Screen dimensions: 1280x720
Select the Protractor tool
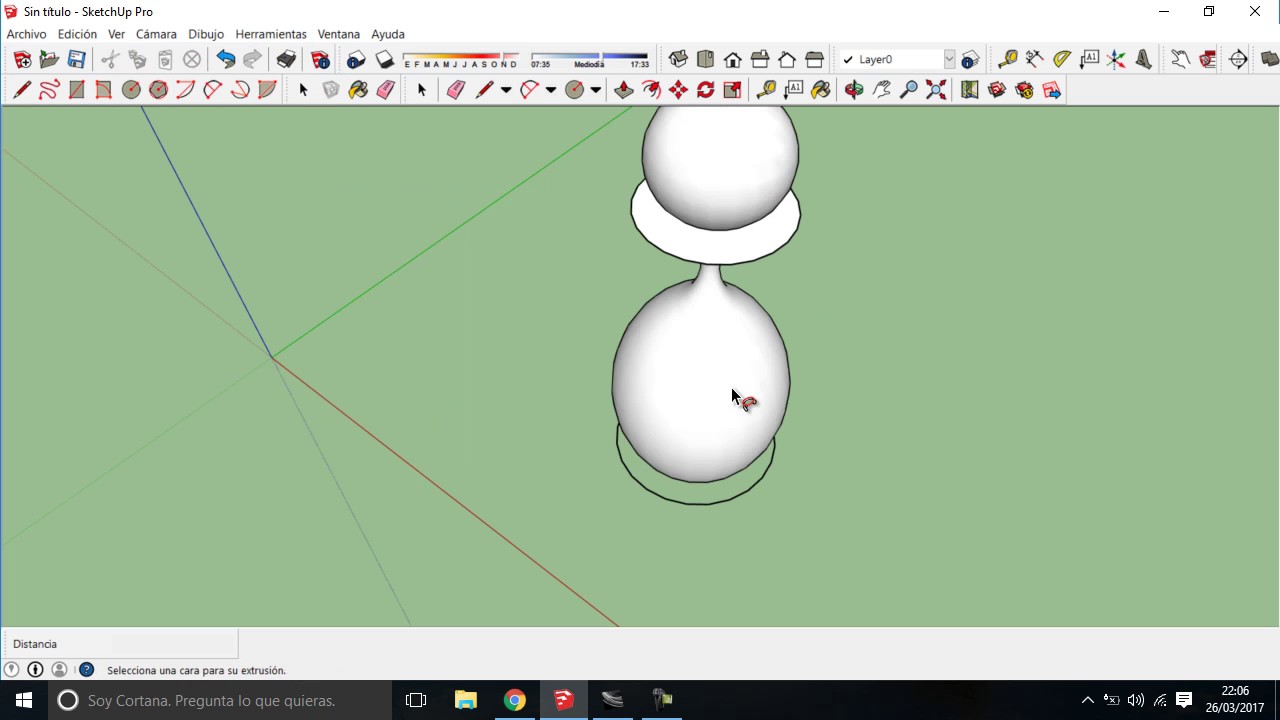[1062, 59]
